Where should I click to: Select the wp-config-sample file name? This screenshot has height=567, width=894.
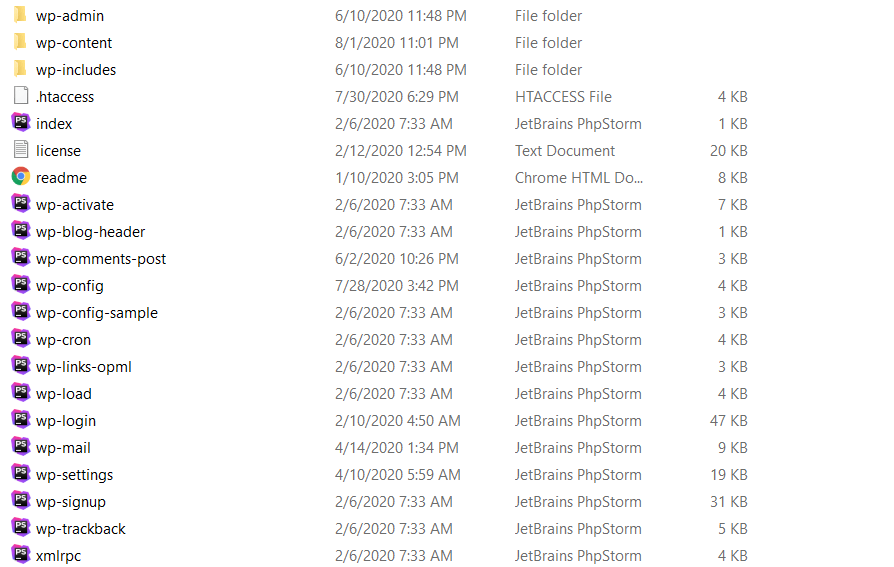click(96, 313)
